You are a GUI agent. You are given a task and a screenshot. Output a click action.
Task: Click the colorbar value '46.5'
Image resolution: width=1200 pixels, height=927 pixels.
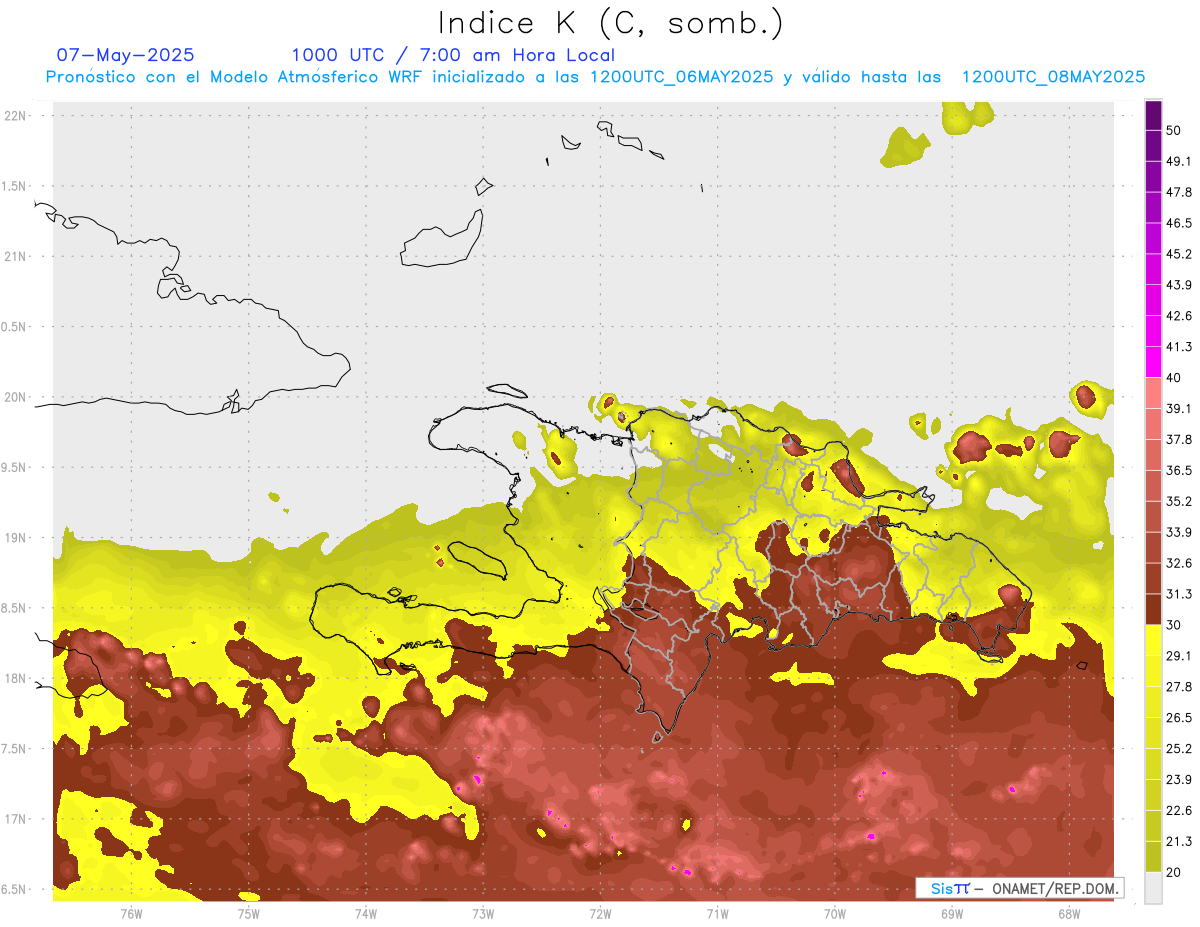coord(1179,223)
